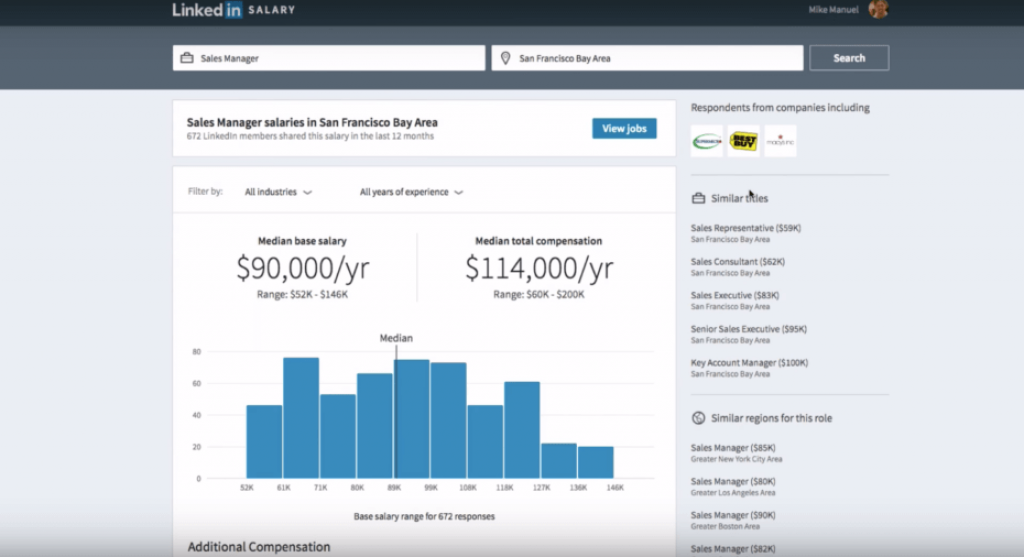1024x557 pixels.
Task: Open Sales Executive ($83K) link
Action: point(735,295)
